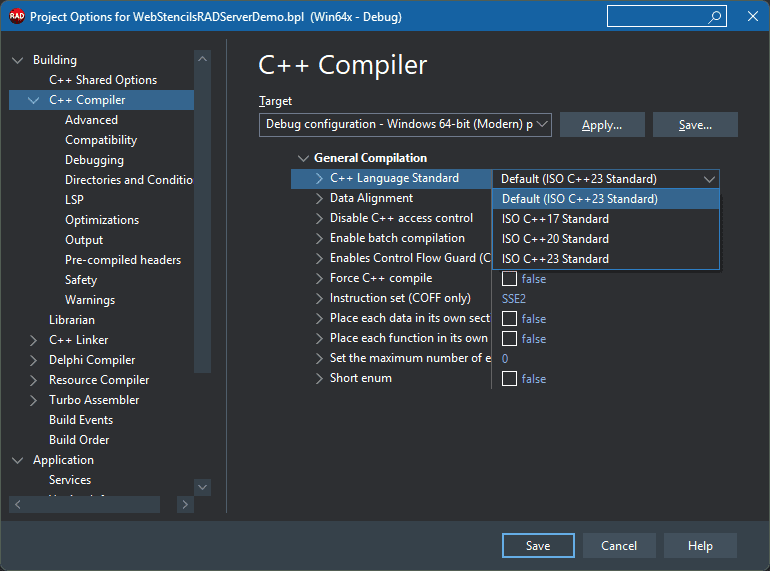Expand Force C++ compile row

(x=319, y=278)
